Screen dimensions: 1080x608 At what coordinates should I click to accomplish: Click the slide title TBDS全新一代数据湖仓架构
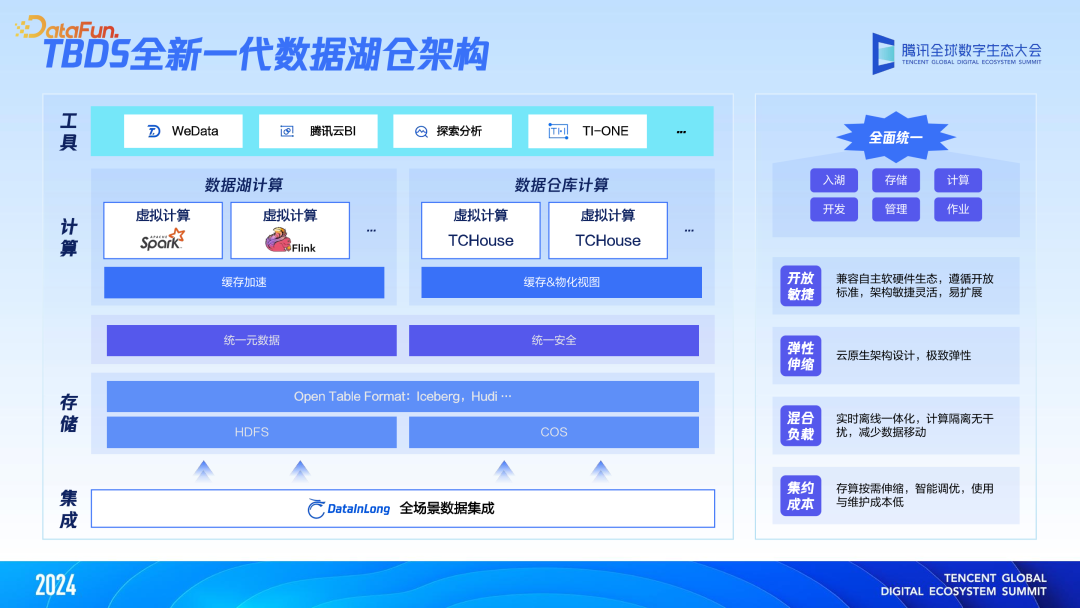coord(266,55)
